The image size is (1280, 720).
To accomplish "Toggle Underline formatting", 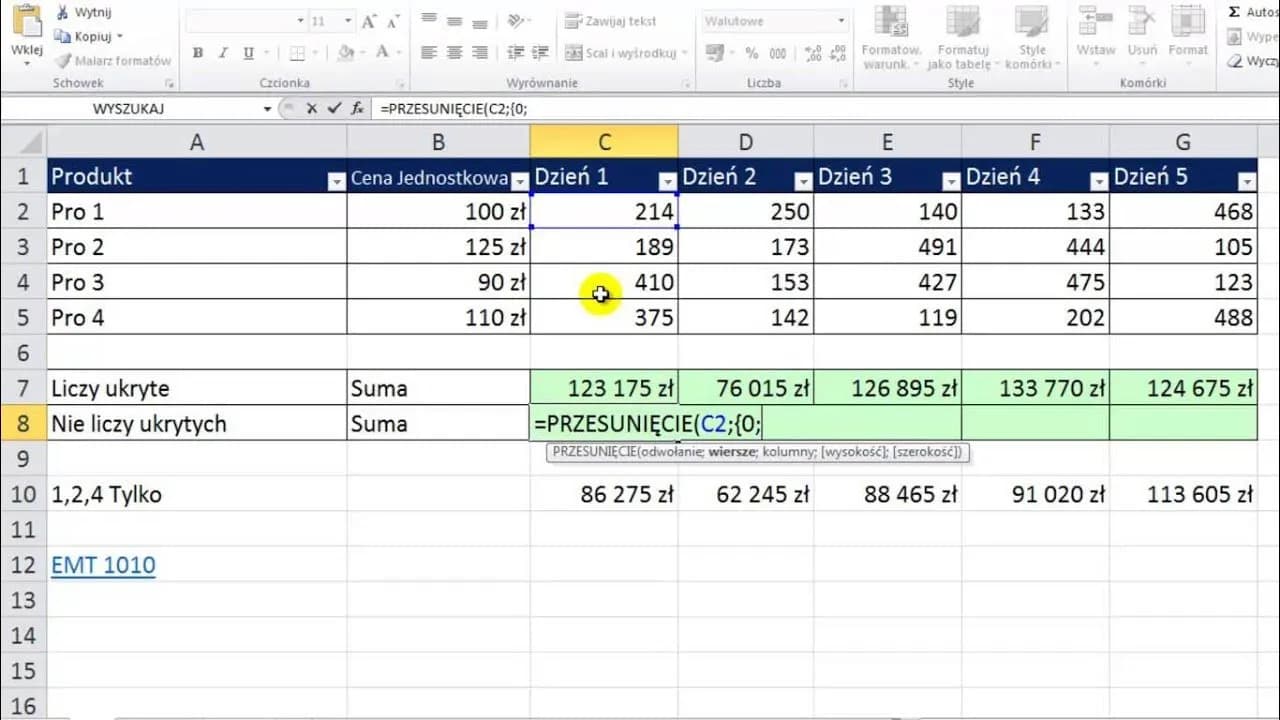I will pos(248,53).
